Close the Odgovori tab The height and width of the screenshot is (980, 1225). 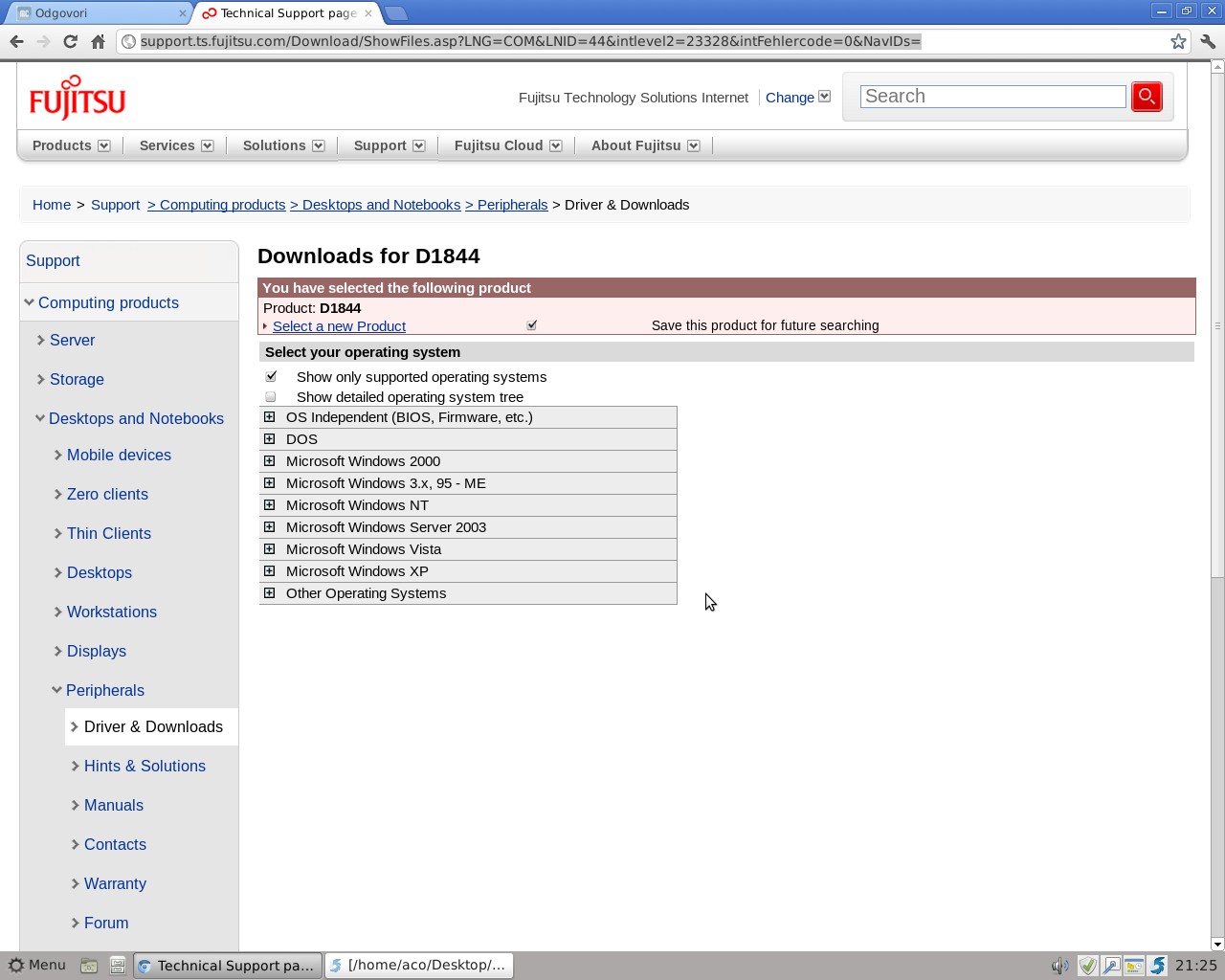click(x=183, y=13)
